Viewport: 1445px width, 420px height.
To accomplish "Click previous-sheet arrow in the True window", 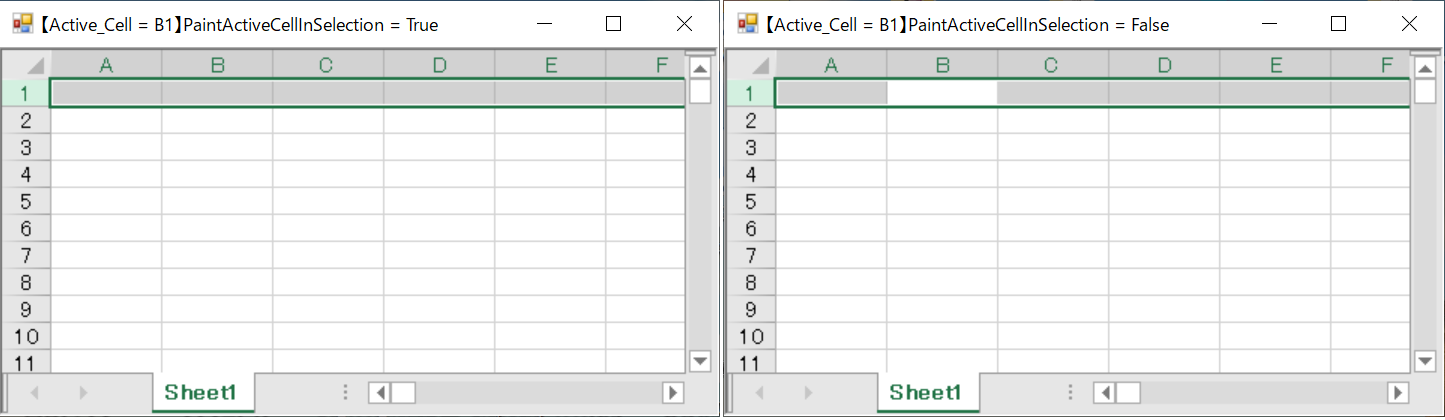I will pos(35,393).
